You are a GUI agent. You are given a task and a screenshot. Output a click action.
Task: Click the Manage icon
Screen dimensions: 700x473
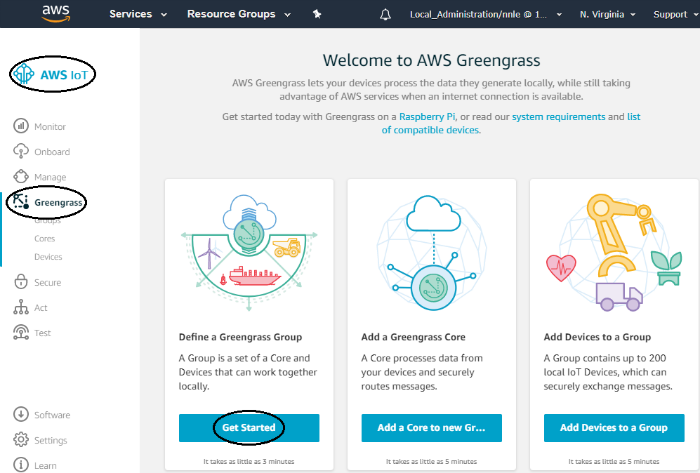21,177
